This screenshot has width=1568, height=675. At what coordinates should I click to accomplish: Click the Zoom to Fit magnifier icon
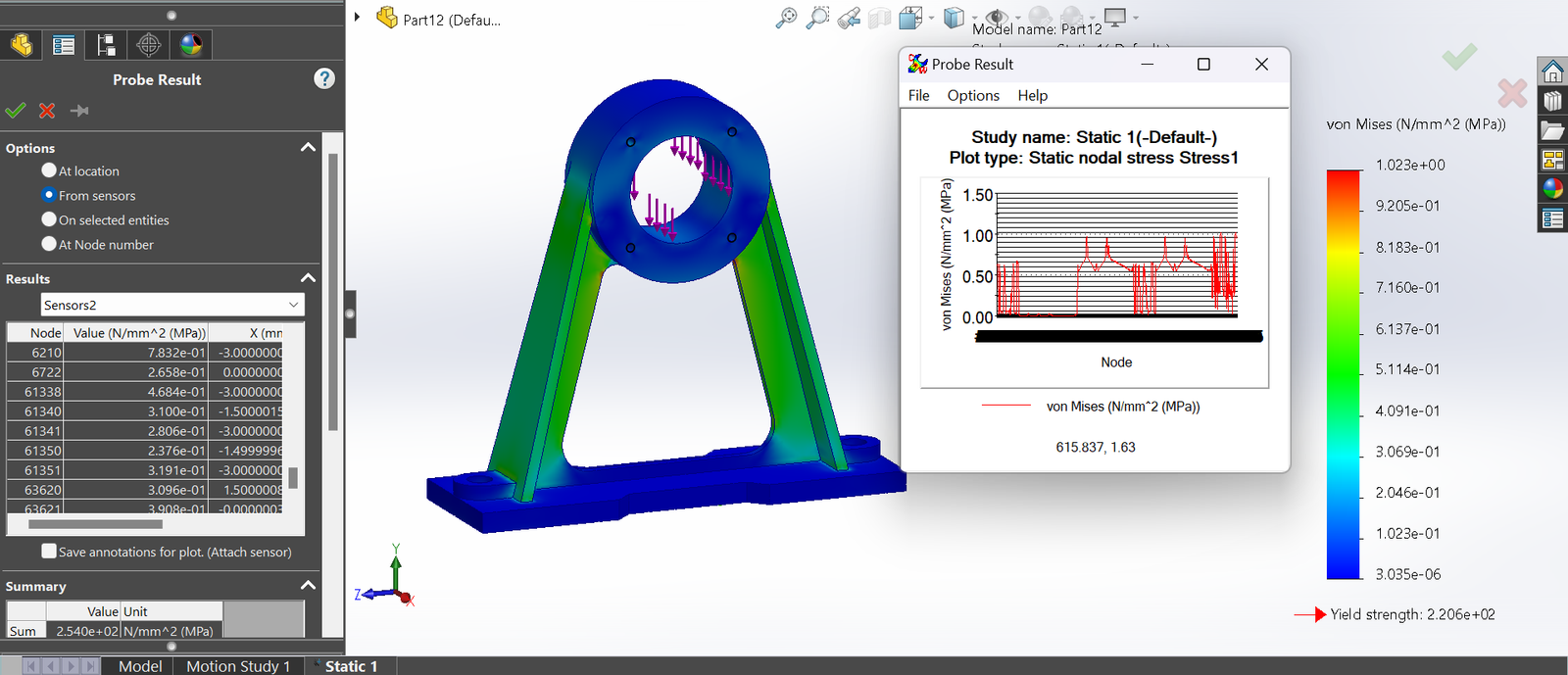[x=786, y=18]
